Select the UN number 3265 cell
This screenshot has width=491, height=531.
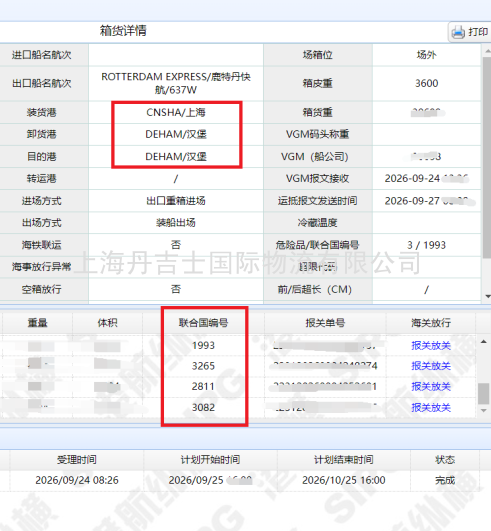203,366
